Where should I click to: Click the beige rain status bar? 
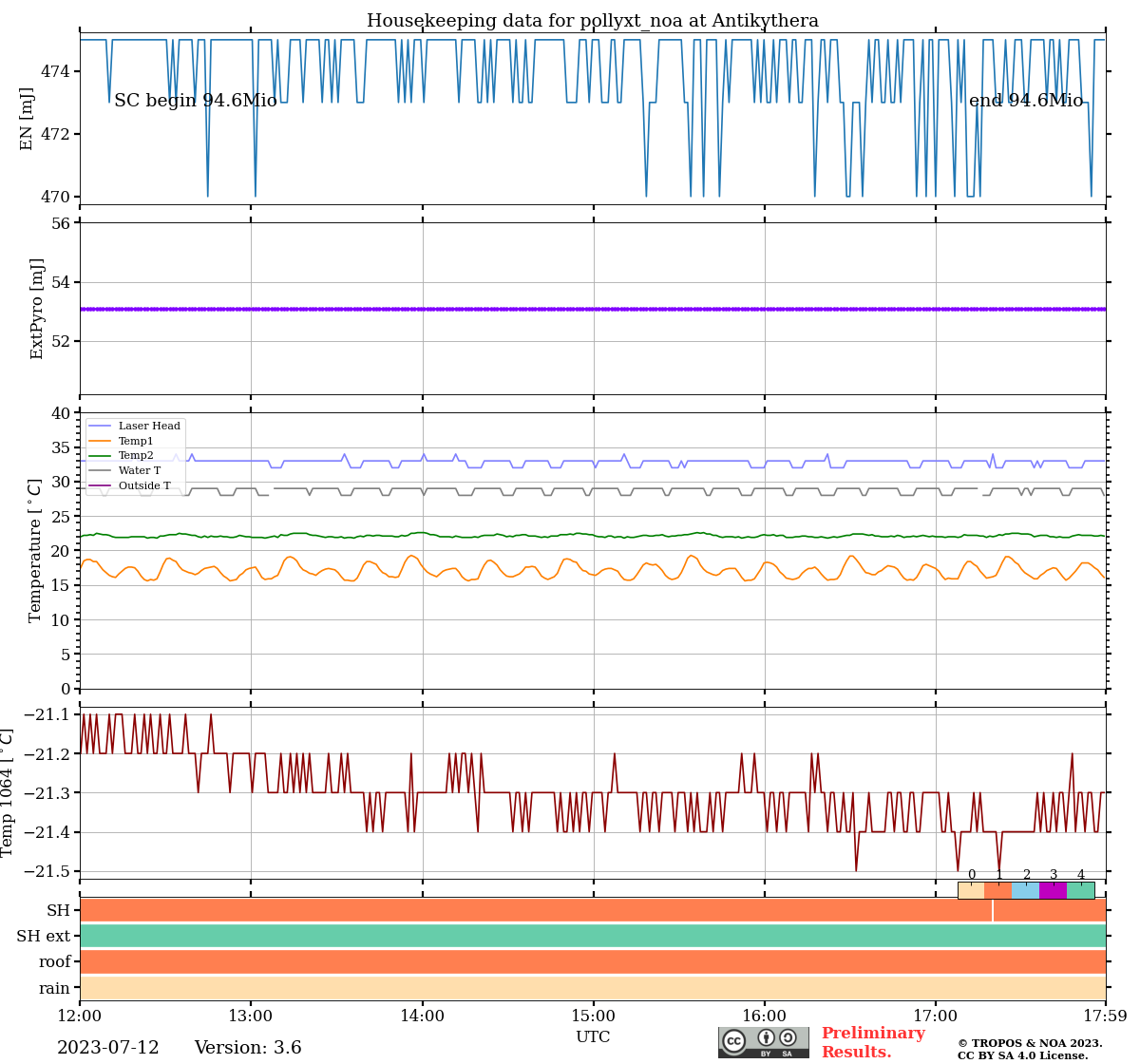[x=593, y=988]
